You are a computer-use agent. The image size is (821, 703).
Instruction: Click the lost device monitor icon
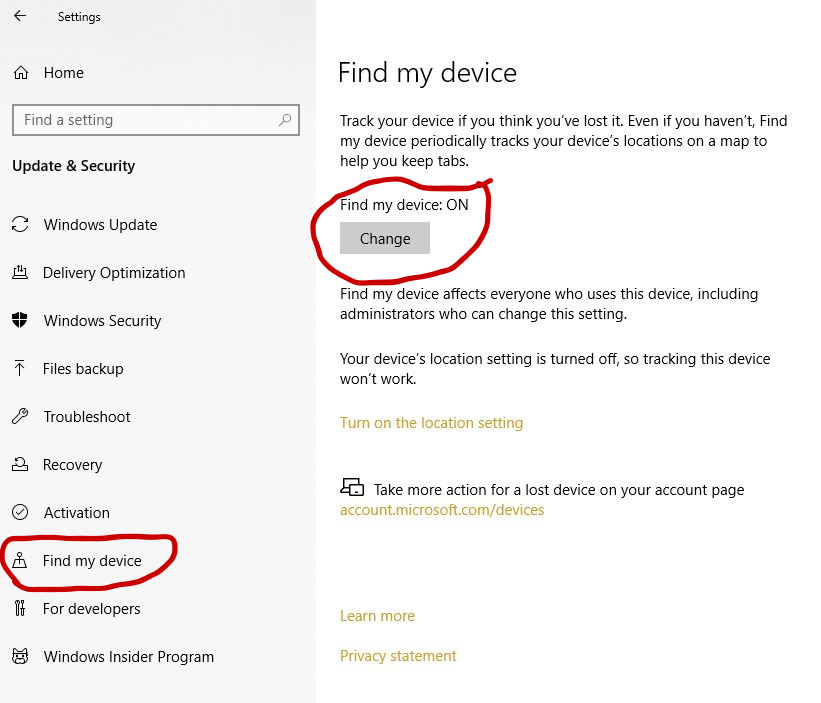tap(352, 487)
